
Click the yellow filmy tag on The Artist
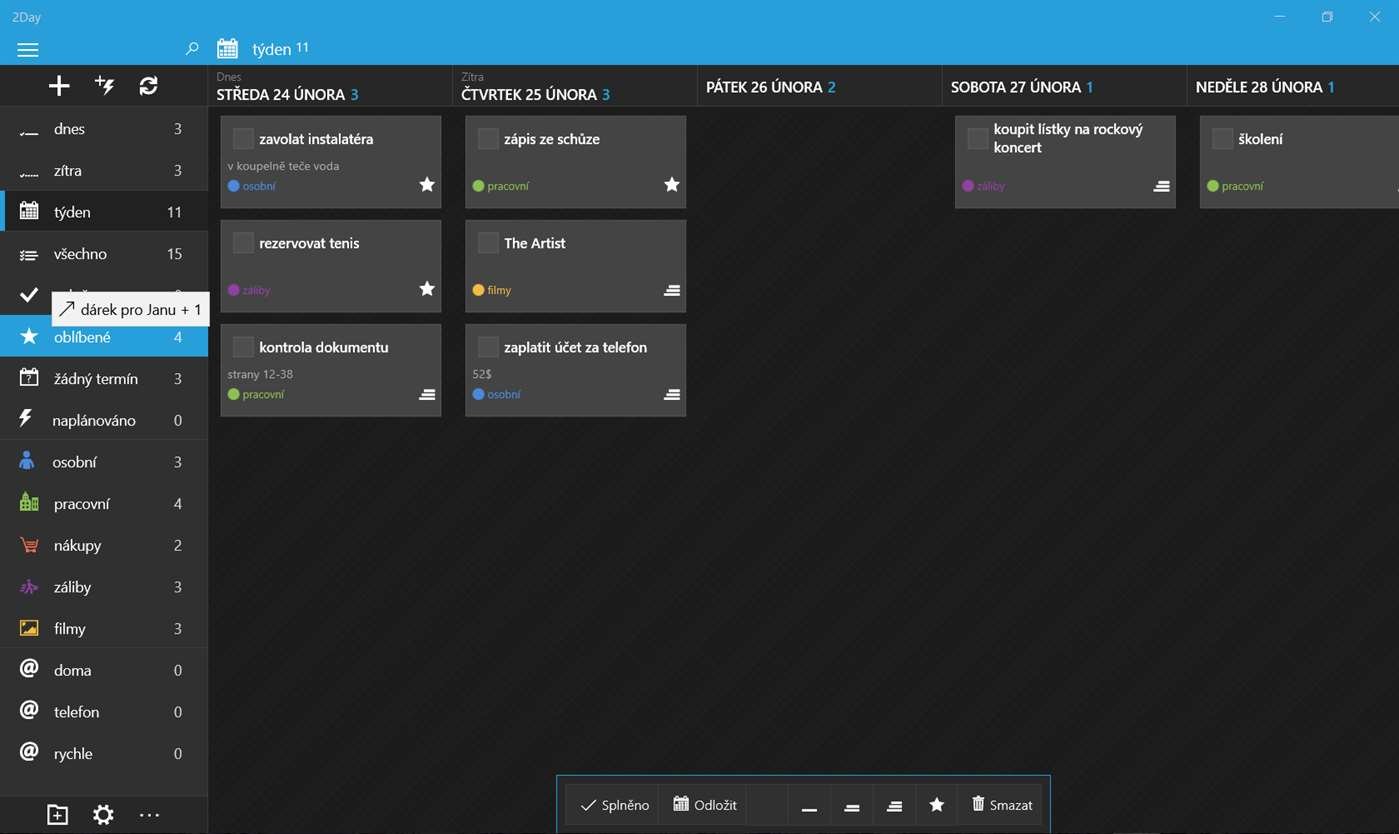(492, 290)
